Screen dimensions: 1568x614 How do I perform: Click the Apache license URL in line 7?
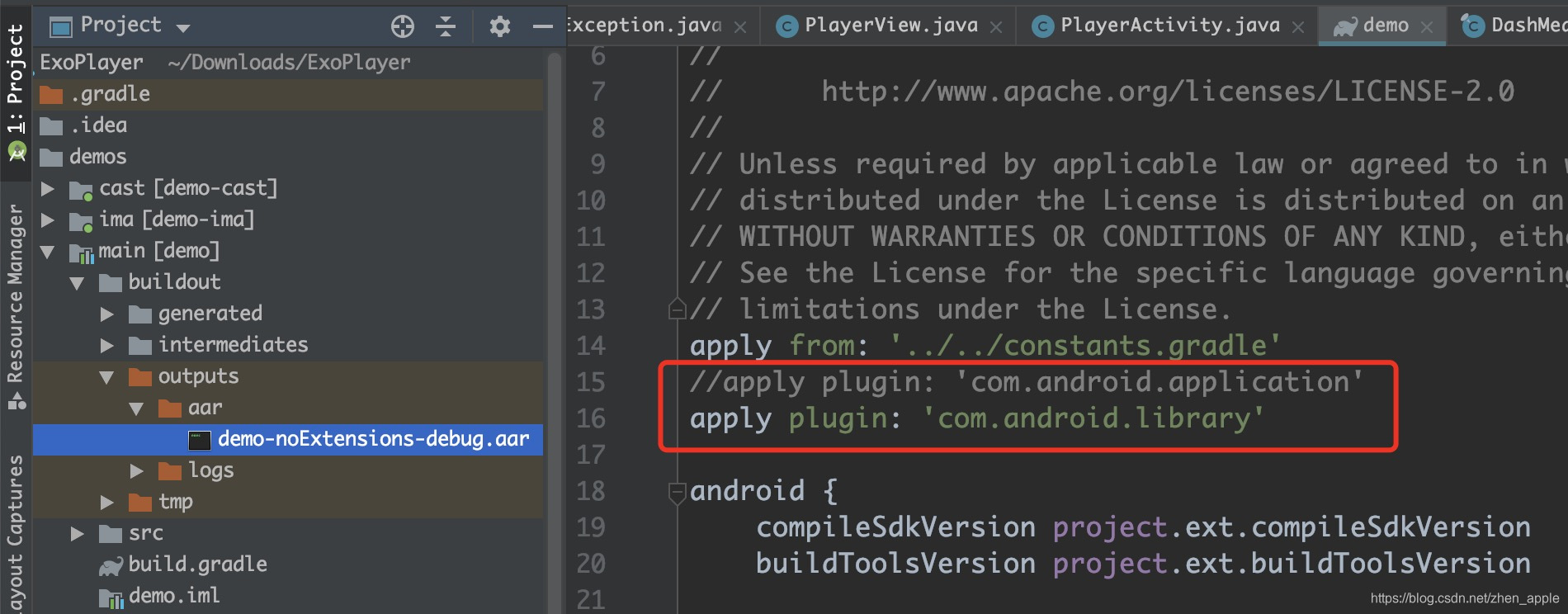click(x=1168, y=92)
